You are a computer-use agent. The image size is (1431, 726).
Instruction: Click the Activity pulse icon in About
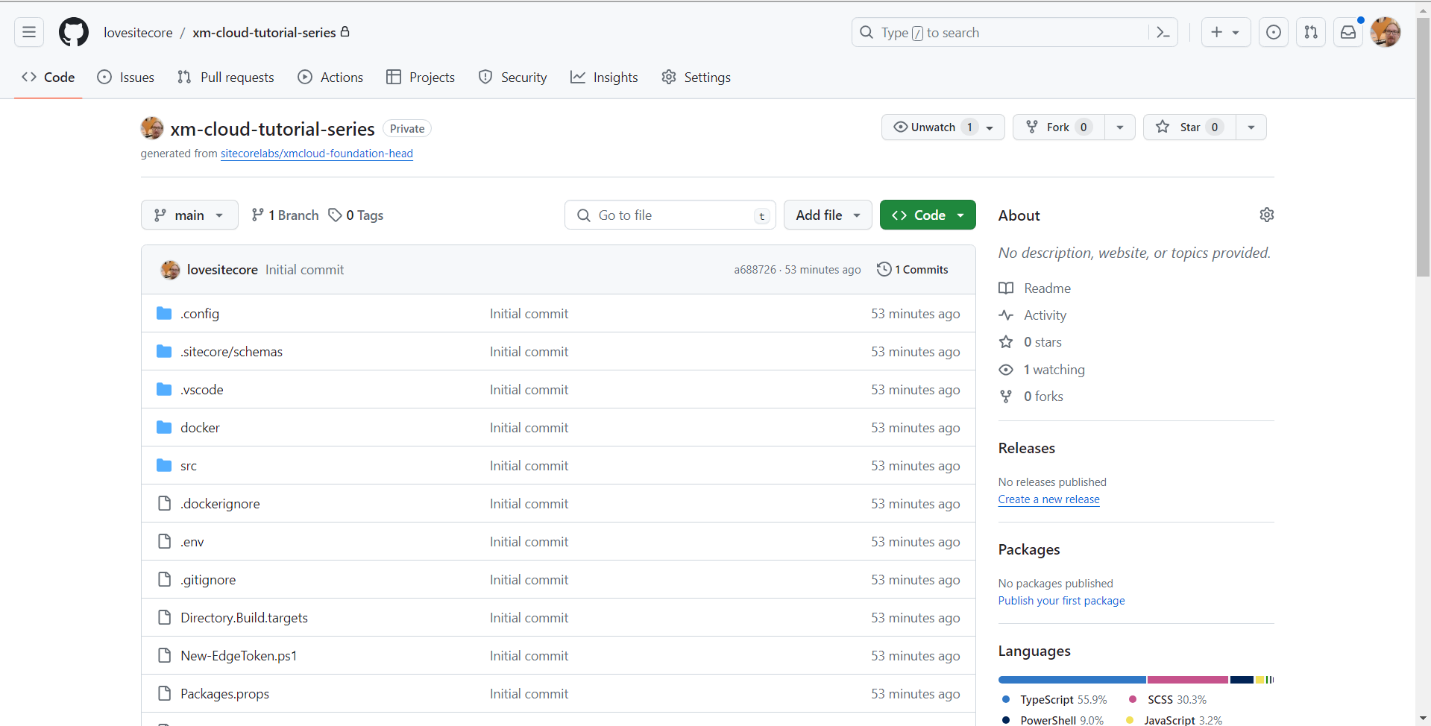click(x=1006, y=315)
